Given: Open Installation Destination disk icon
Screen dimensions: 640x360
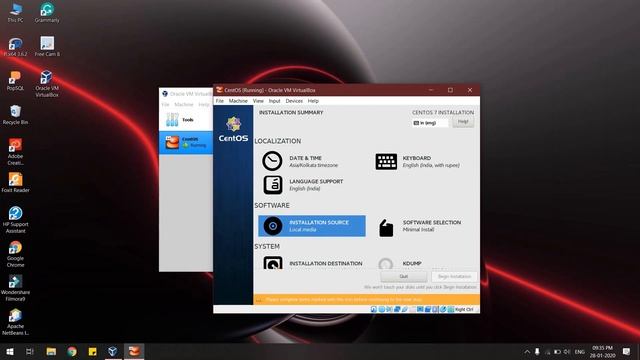Looking at the screenshot, I should 273,263.
